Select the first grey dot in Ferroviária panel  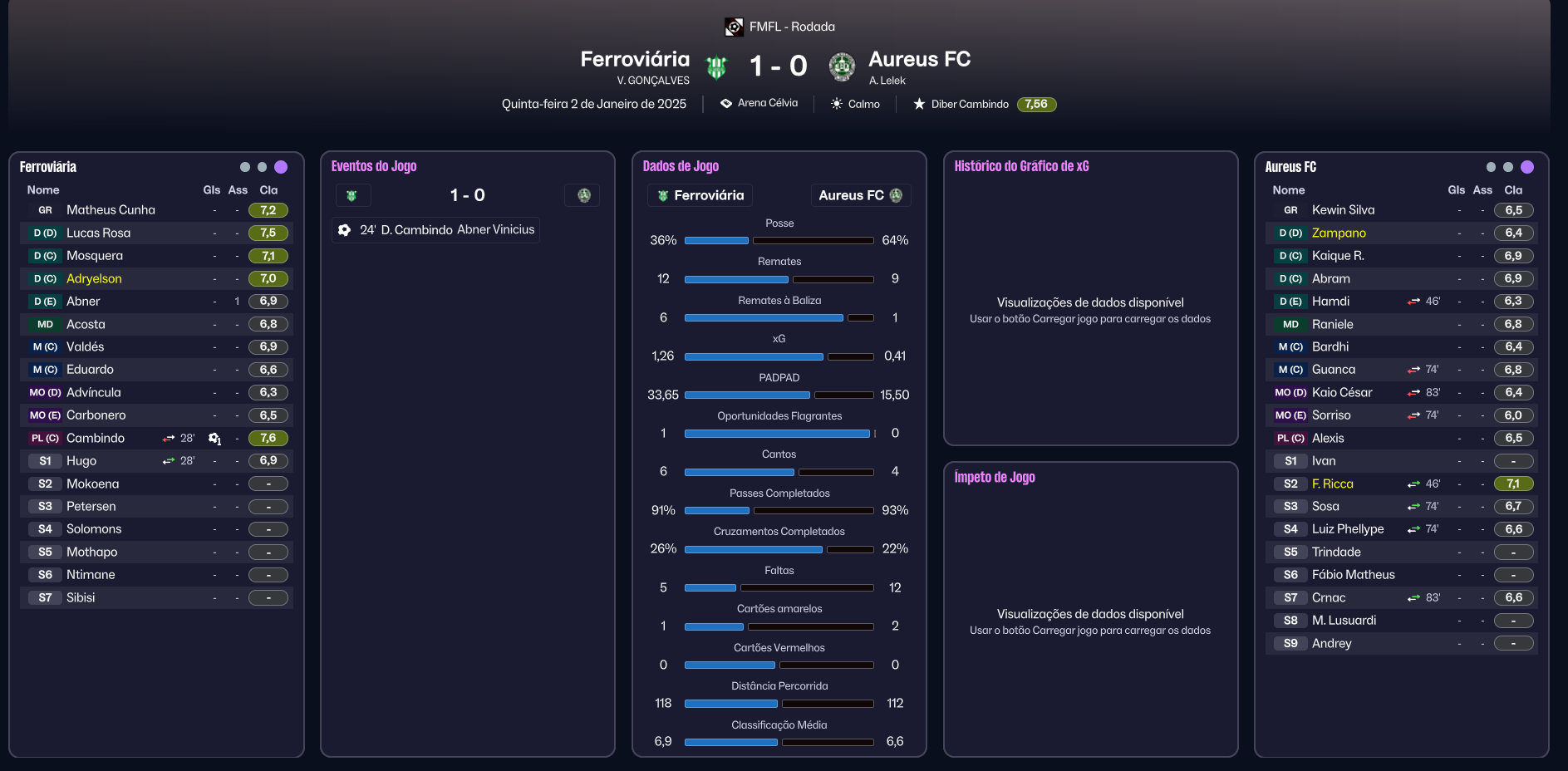[x=244, y=167]
